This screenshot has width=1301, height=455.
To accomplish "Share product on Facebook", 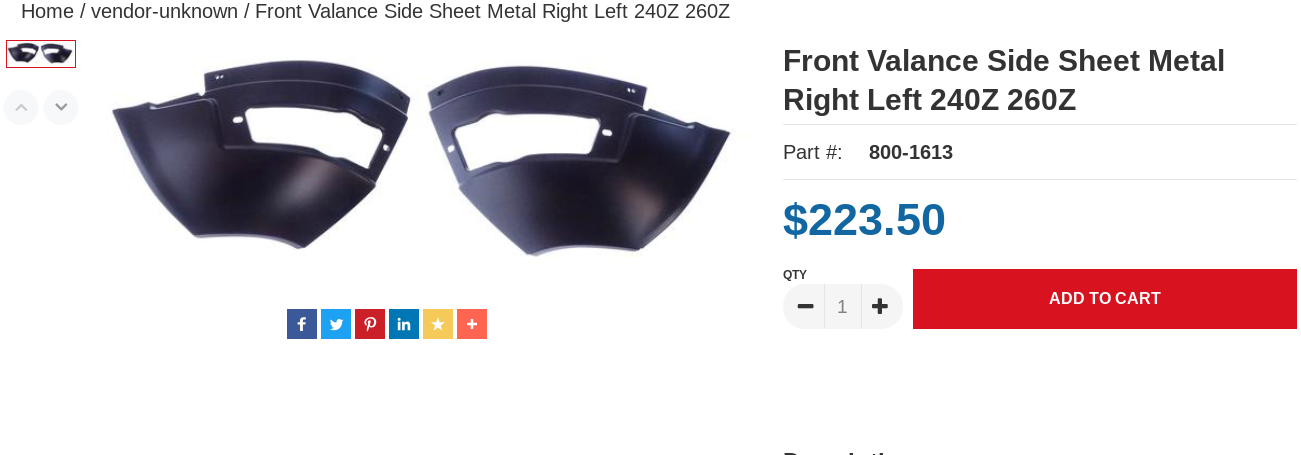I will point(302,324).
